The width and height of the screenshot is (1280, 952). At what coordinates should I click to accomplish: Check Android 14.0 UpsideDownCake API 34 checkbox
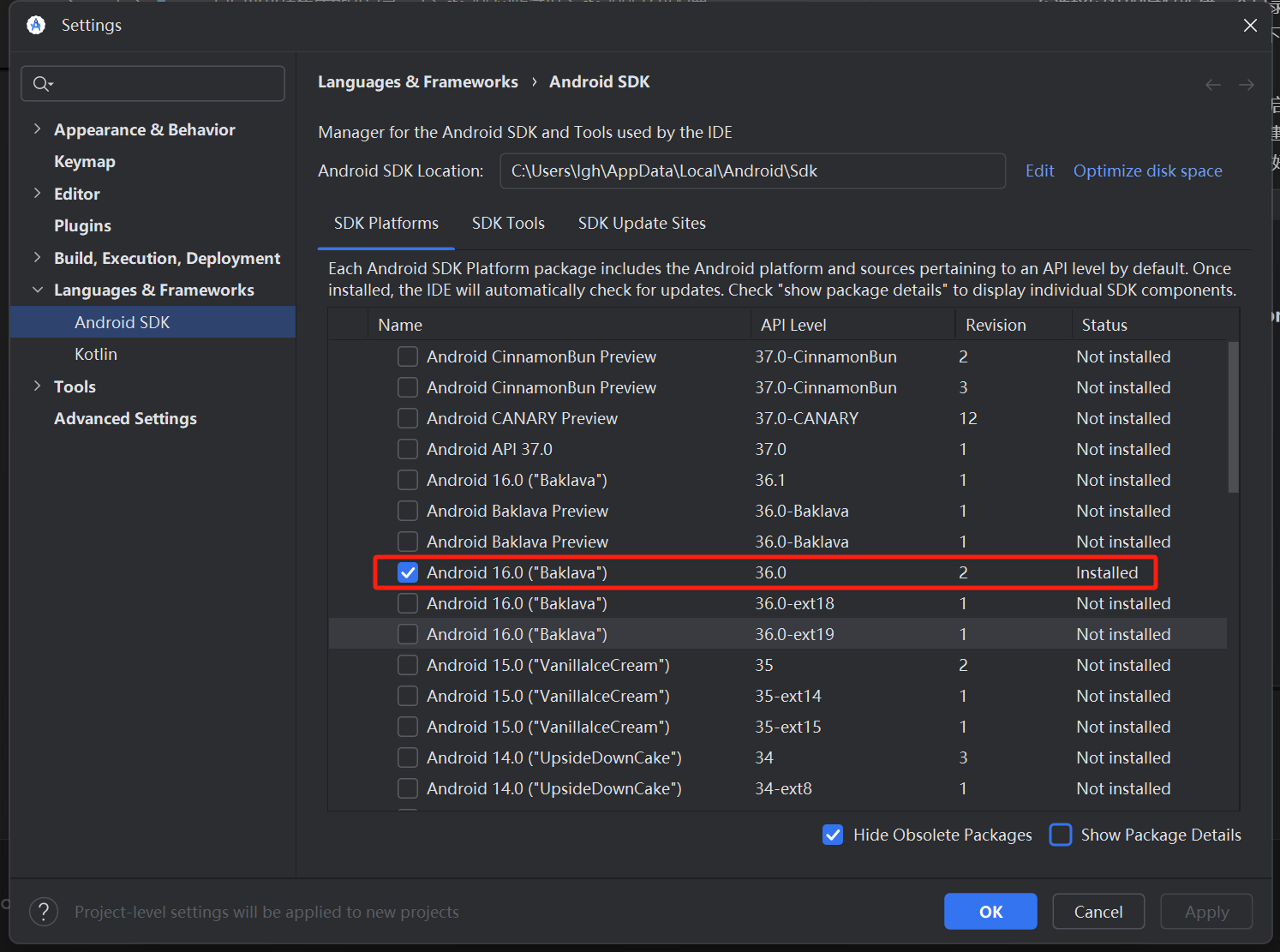pyautogui.click(x=408, y=757)
